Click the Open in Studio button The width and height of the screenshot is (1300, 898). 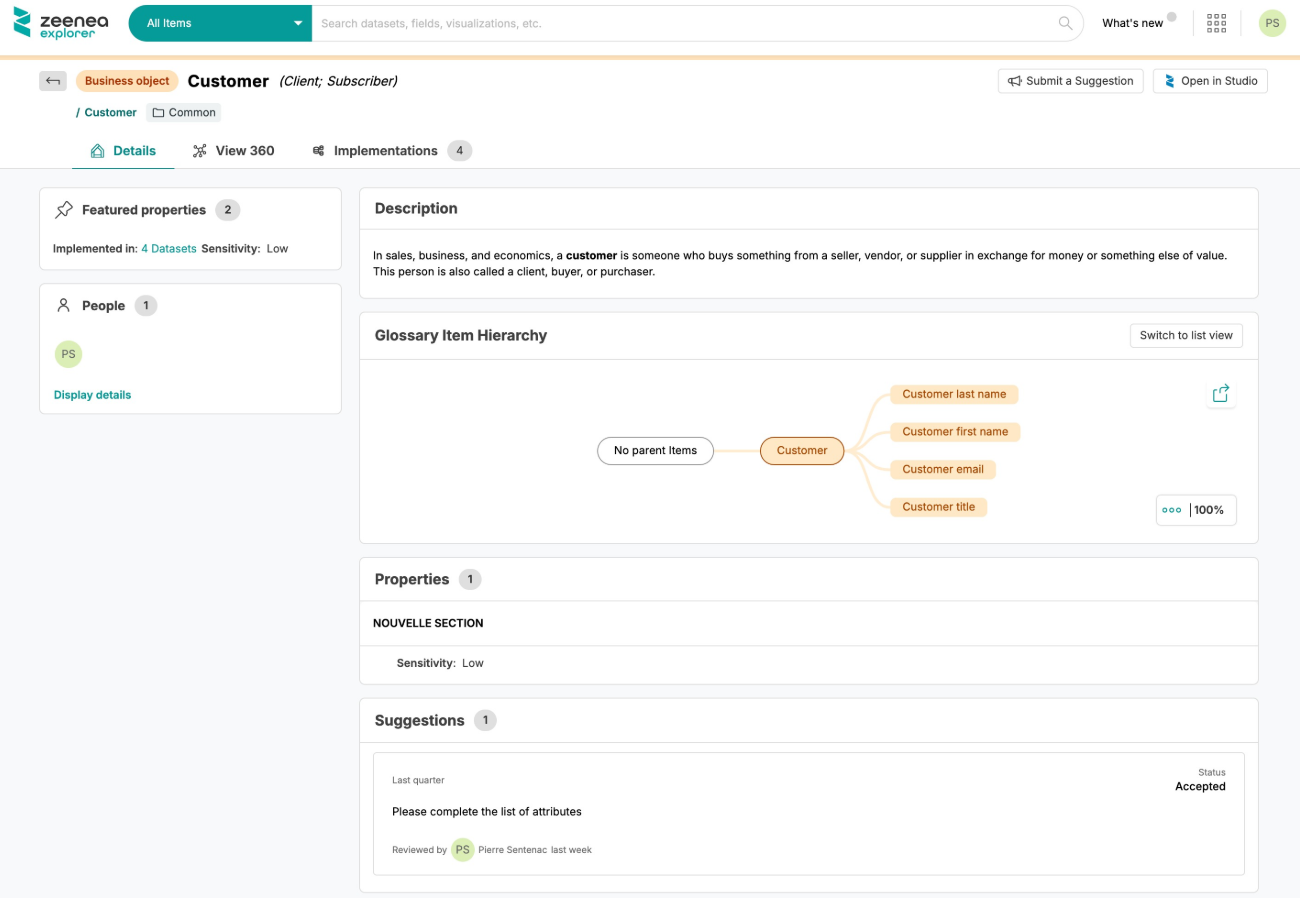(x=1210, y=81)
